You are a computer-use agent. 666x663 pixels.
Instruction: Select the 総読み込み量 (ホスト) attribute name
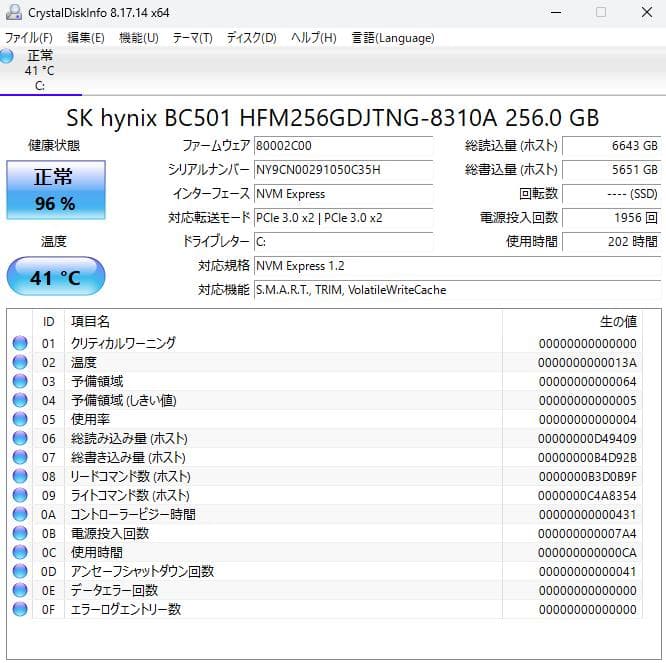pyautogui.click(x=129, y=438)
